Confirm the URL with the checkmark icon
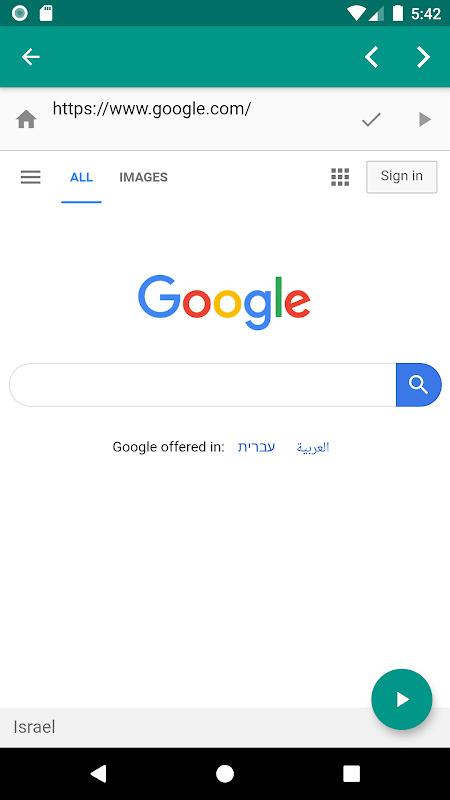The height and width of the screenshot is (800, 450). (x=371, y=119)
